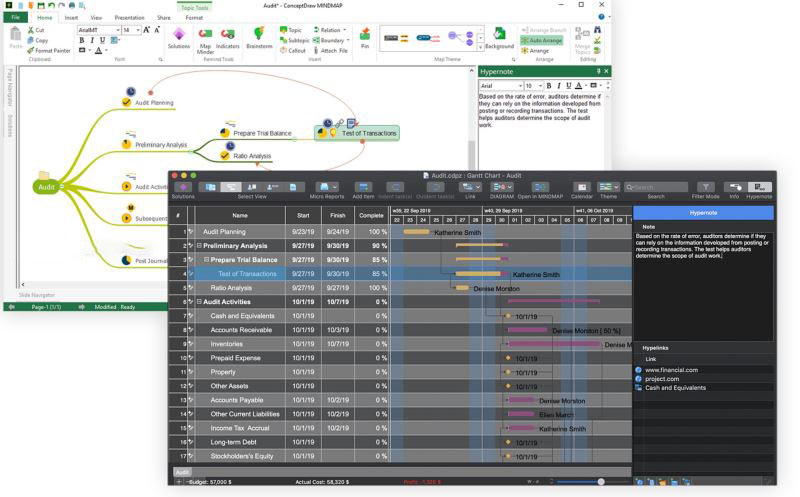Open the ArialMT font name dropdown
The height and width of the screenshot is (497, 800).
(117, 30)
